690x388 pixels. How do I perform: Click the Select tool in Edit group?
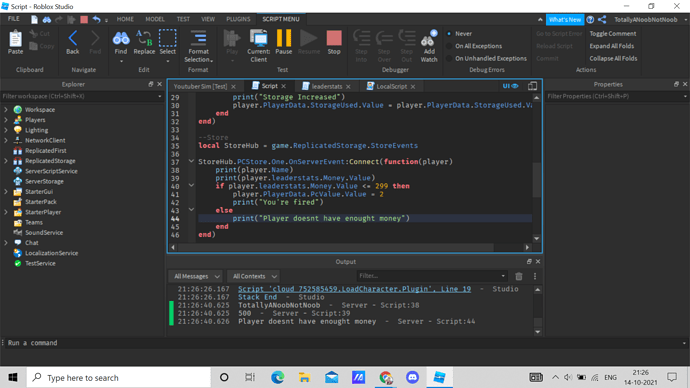[x=167, y=43]
